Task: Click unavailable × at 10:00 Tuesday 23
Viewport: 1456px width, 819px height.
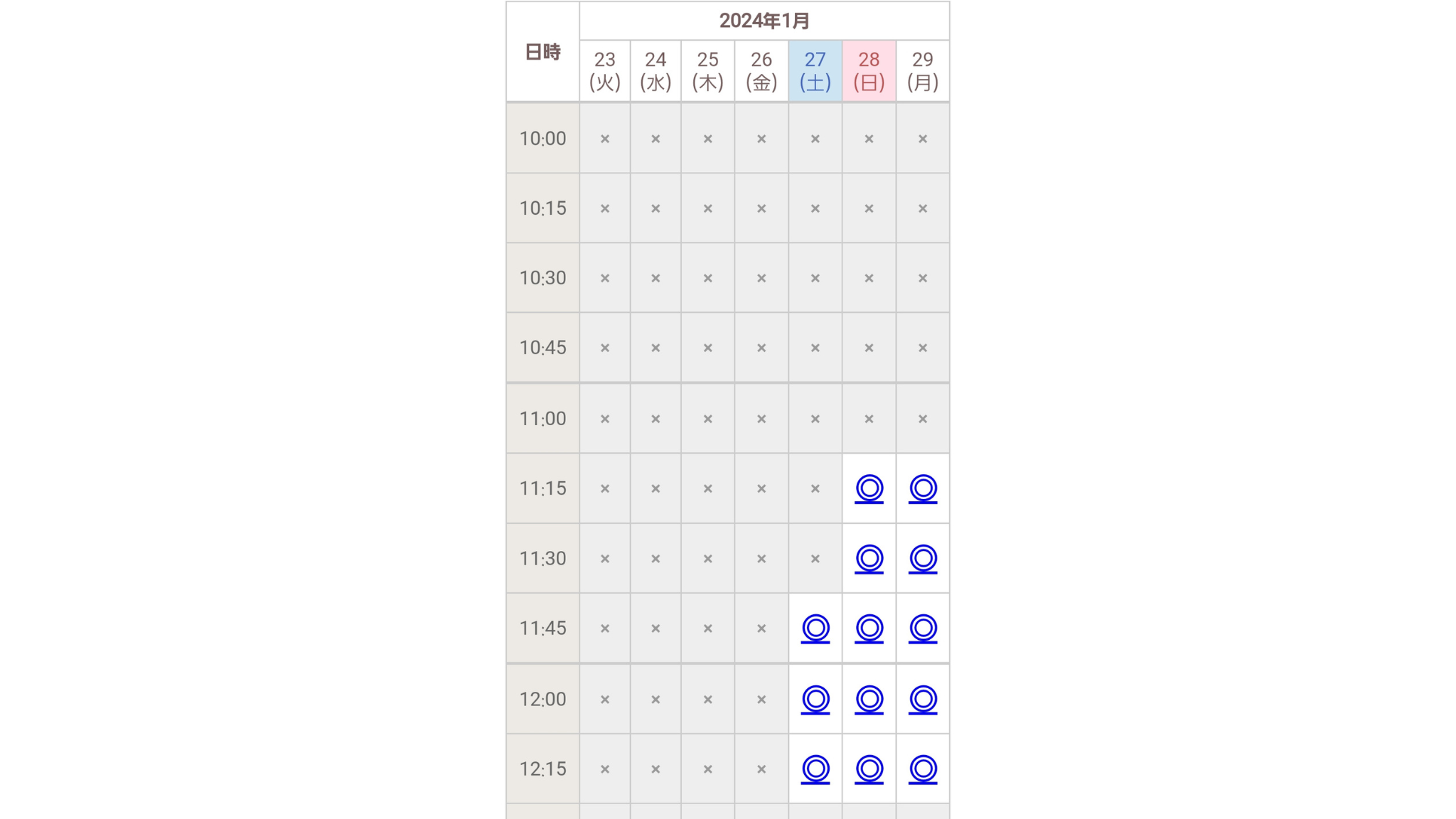Action: pos(605,139)
